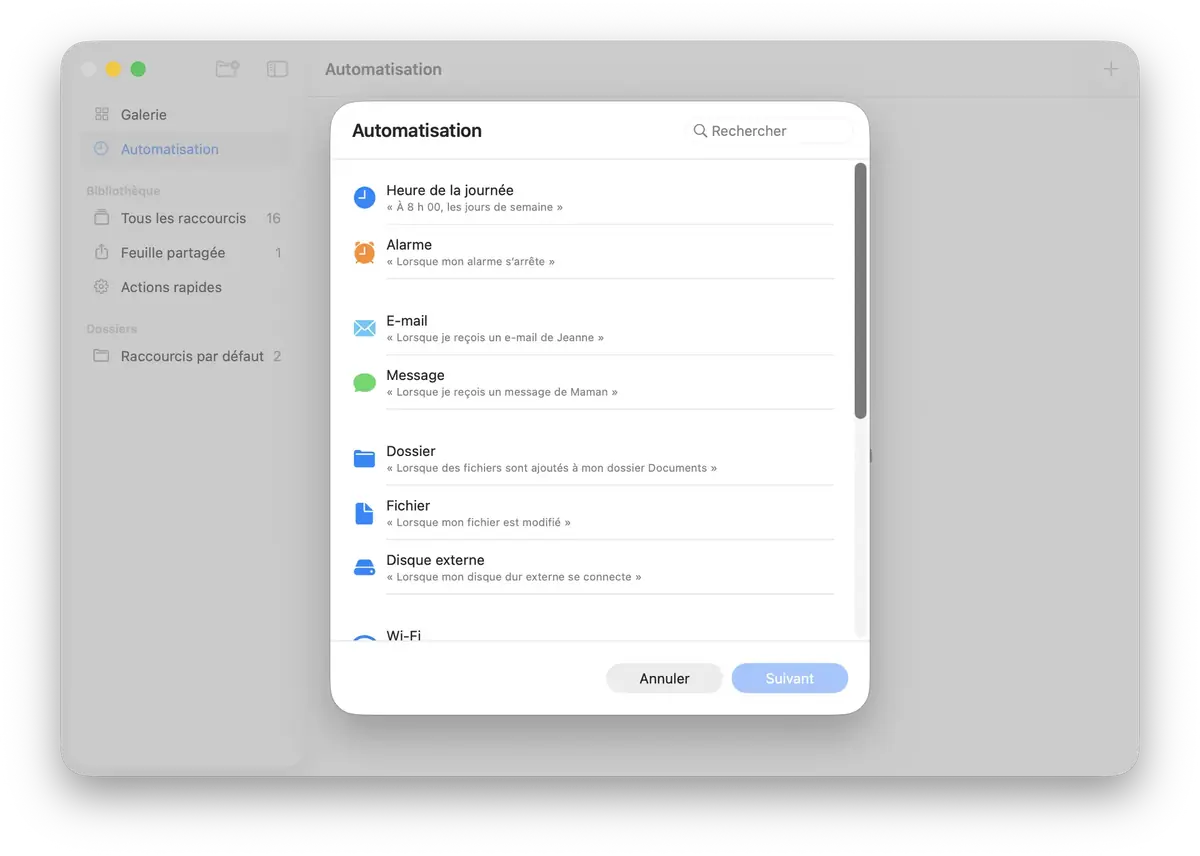Select the Heure de la journée clock icon

point(364,197)
